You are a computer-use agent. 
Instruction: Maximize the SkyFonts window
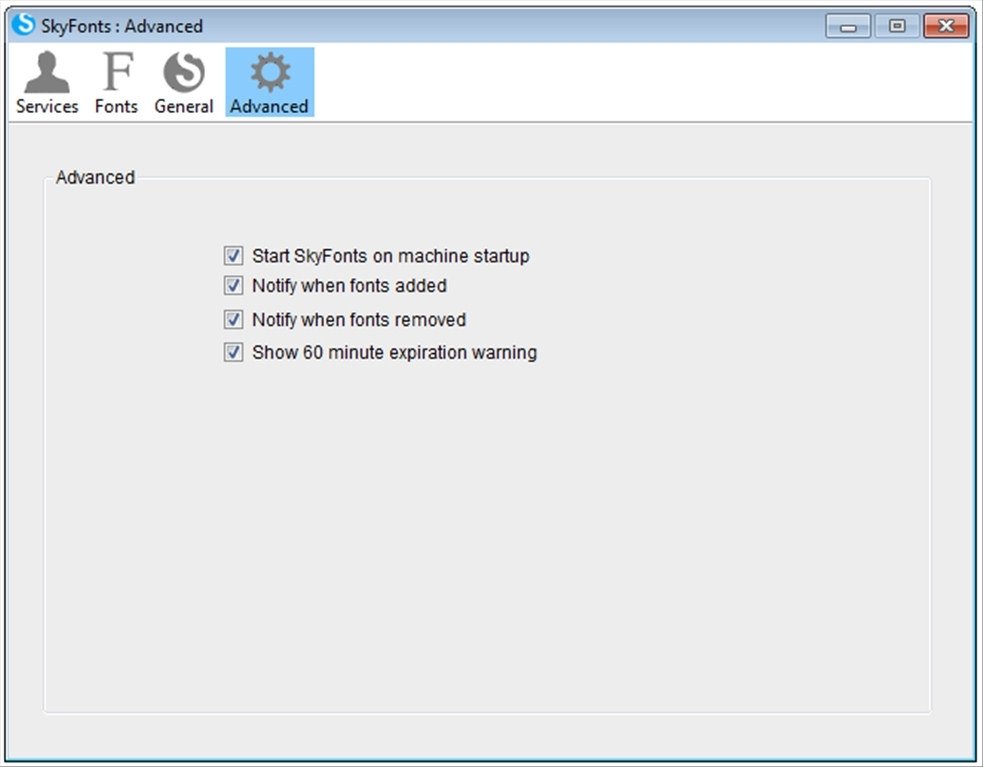[x=897, y=26]
